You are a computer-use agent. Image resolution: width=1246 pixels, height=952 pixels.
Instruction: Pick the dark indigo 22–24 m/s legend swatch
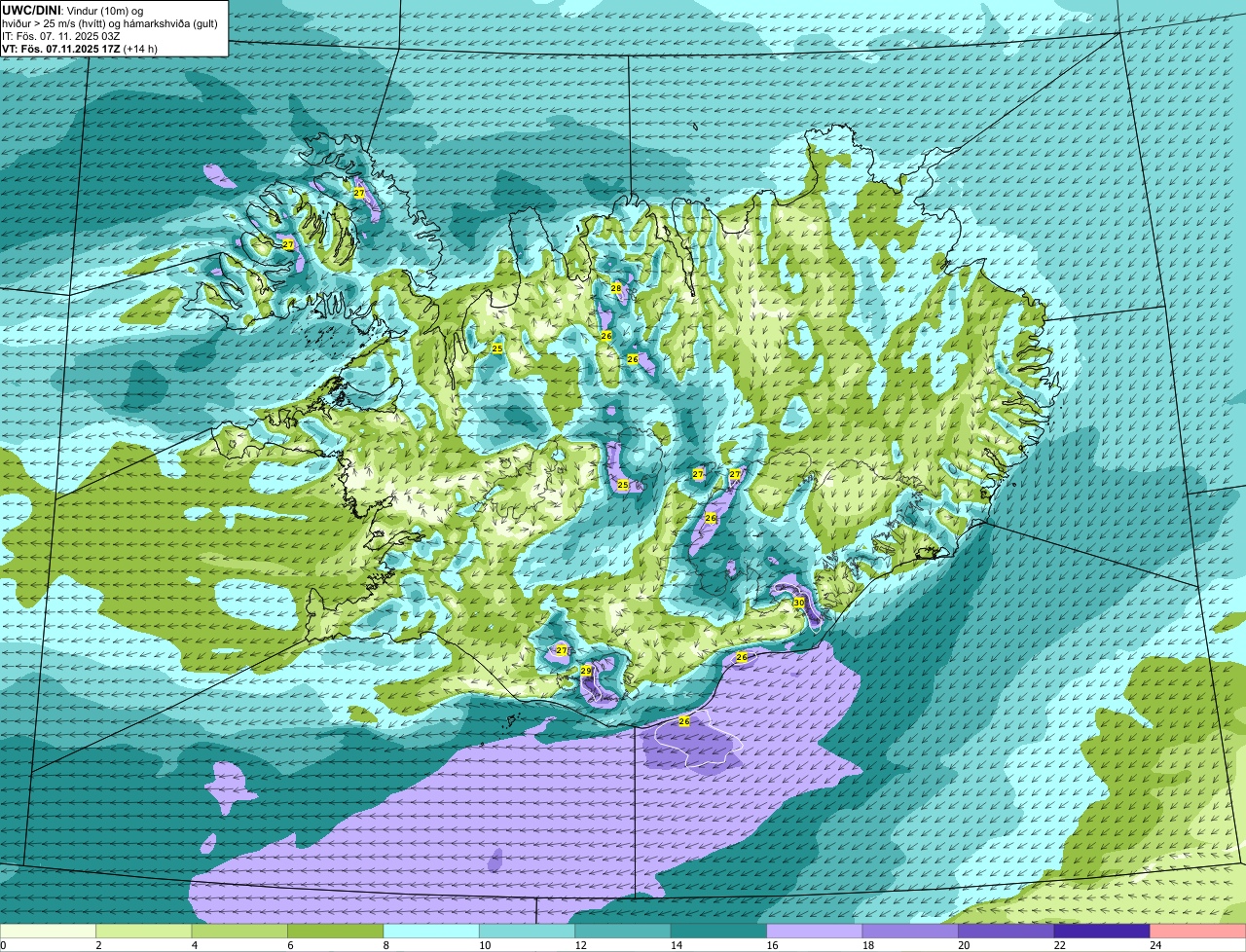(1102, 932)
